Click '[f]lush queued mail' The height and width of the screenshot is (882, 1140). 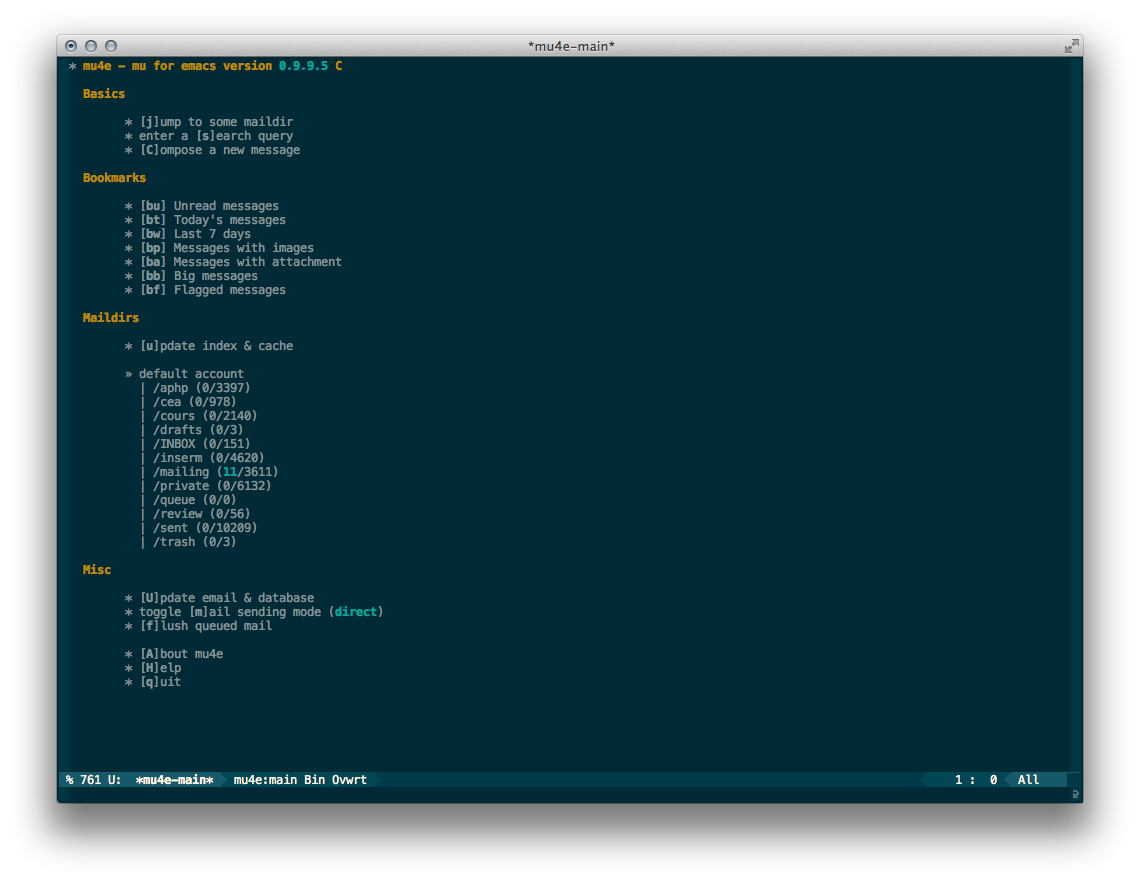click(x=206, y=625)
